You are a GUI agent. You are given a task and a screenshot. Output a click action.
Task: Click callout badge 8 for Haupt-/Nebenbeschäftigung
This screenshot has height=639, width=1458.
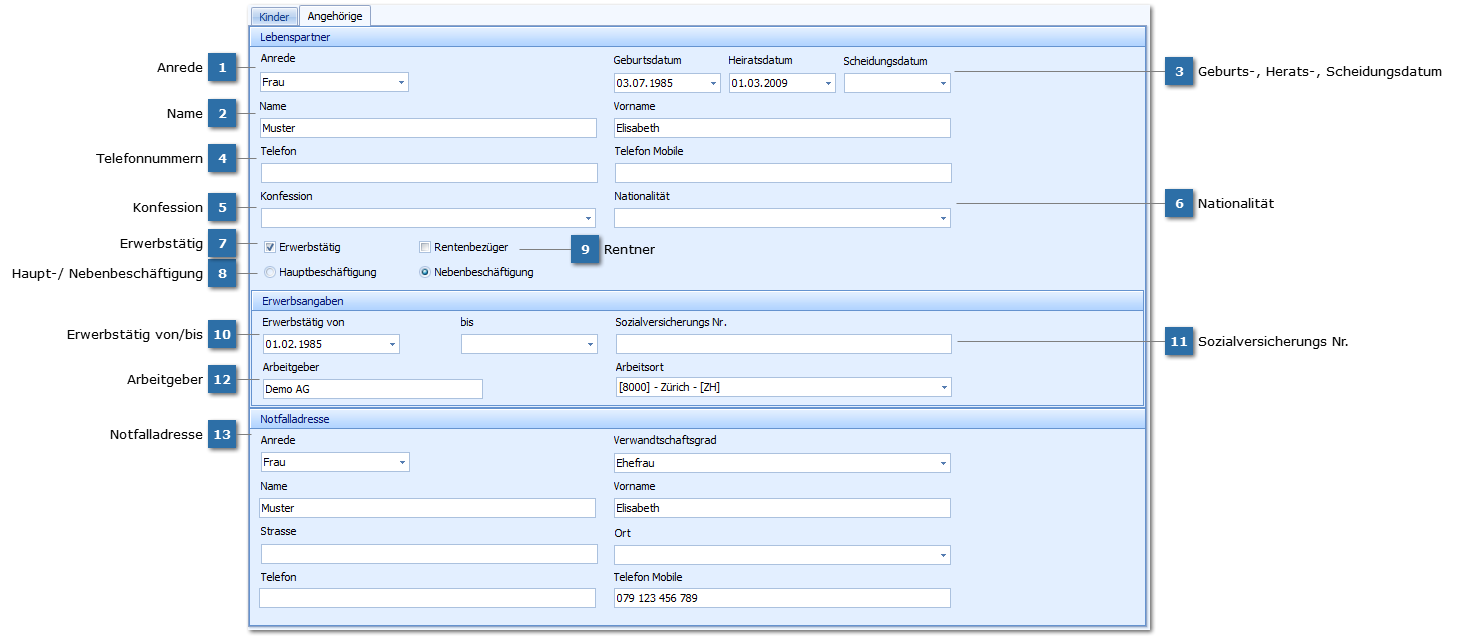pos(222,274)
